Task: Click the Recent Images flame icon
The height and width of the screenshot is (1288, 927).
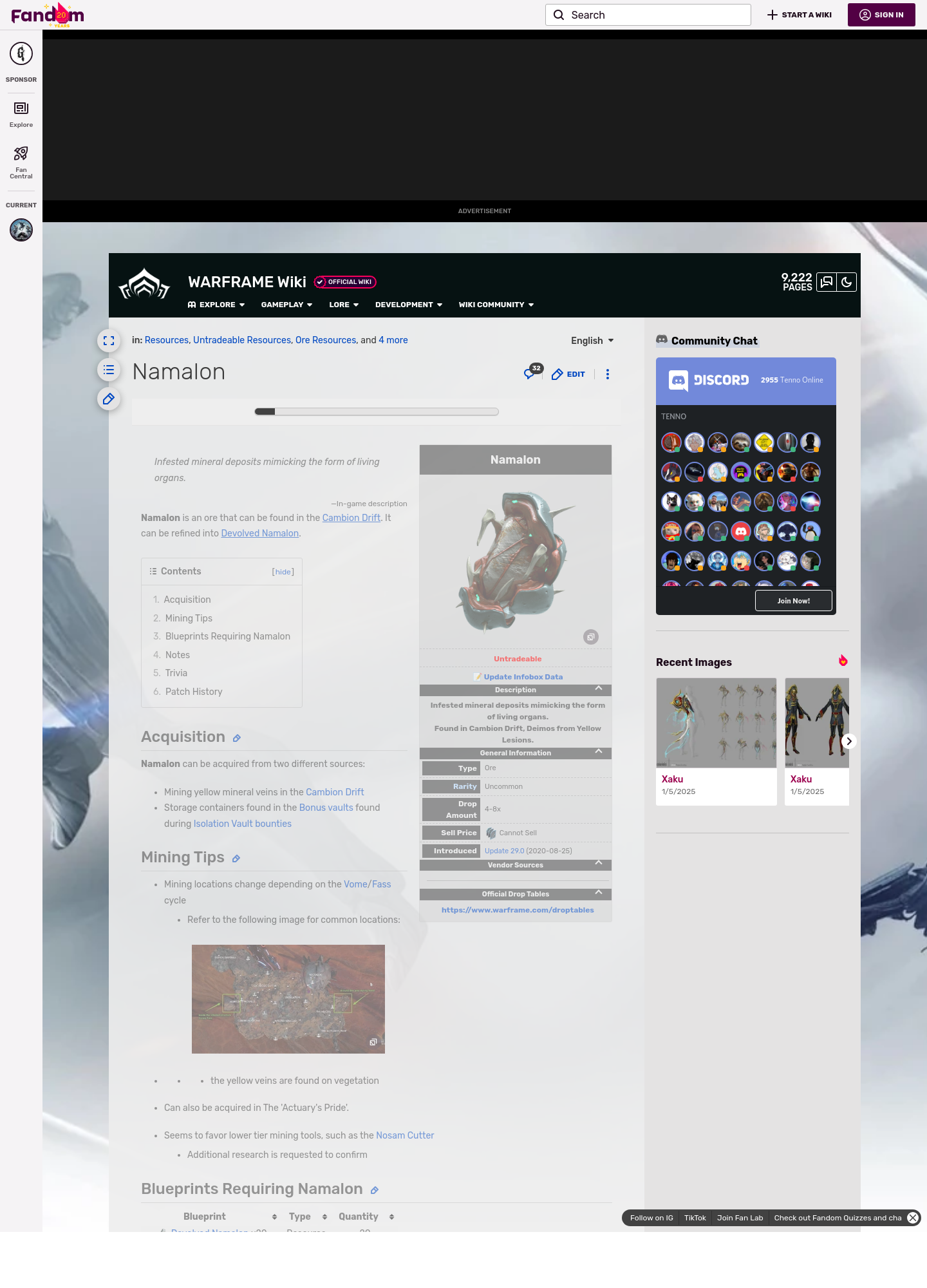Action: click(x=843, y=661)
